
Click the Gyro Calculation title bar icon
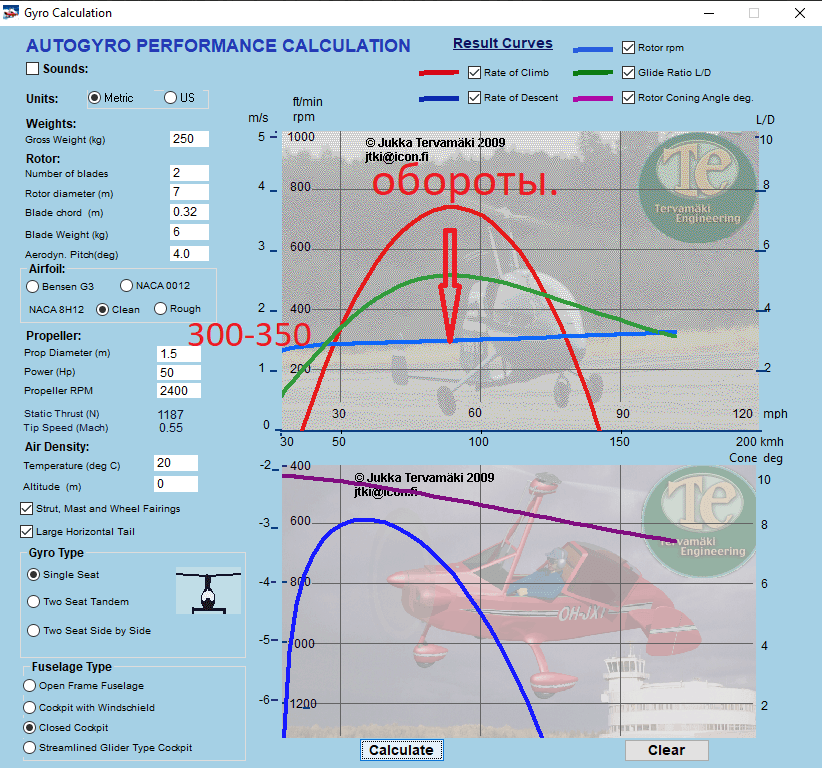10,12
